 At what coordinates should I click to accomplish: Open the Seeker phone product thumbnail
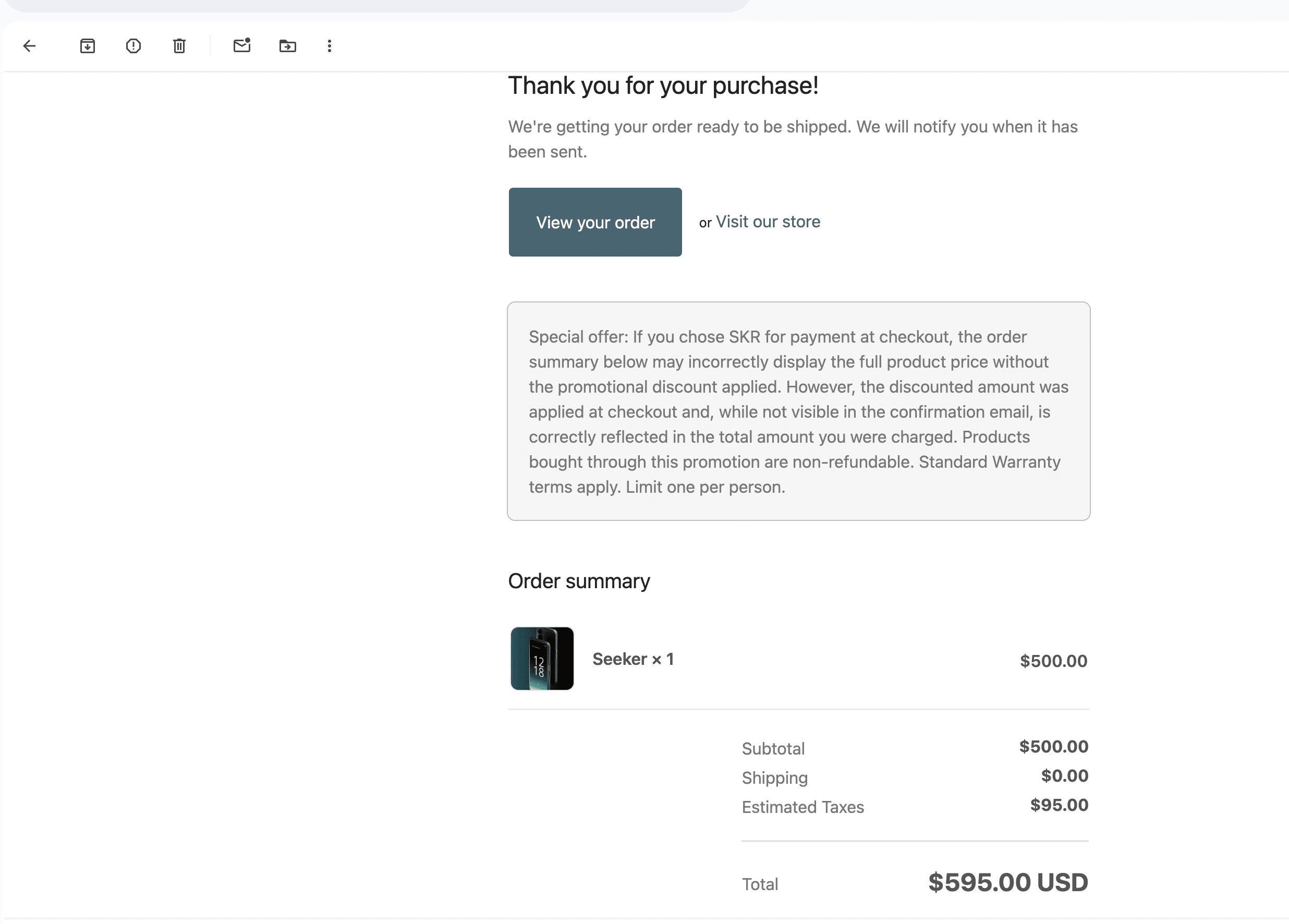[x=542, y=659]
